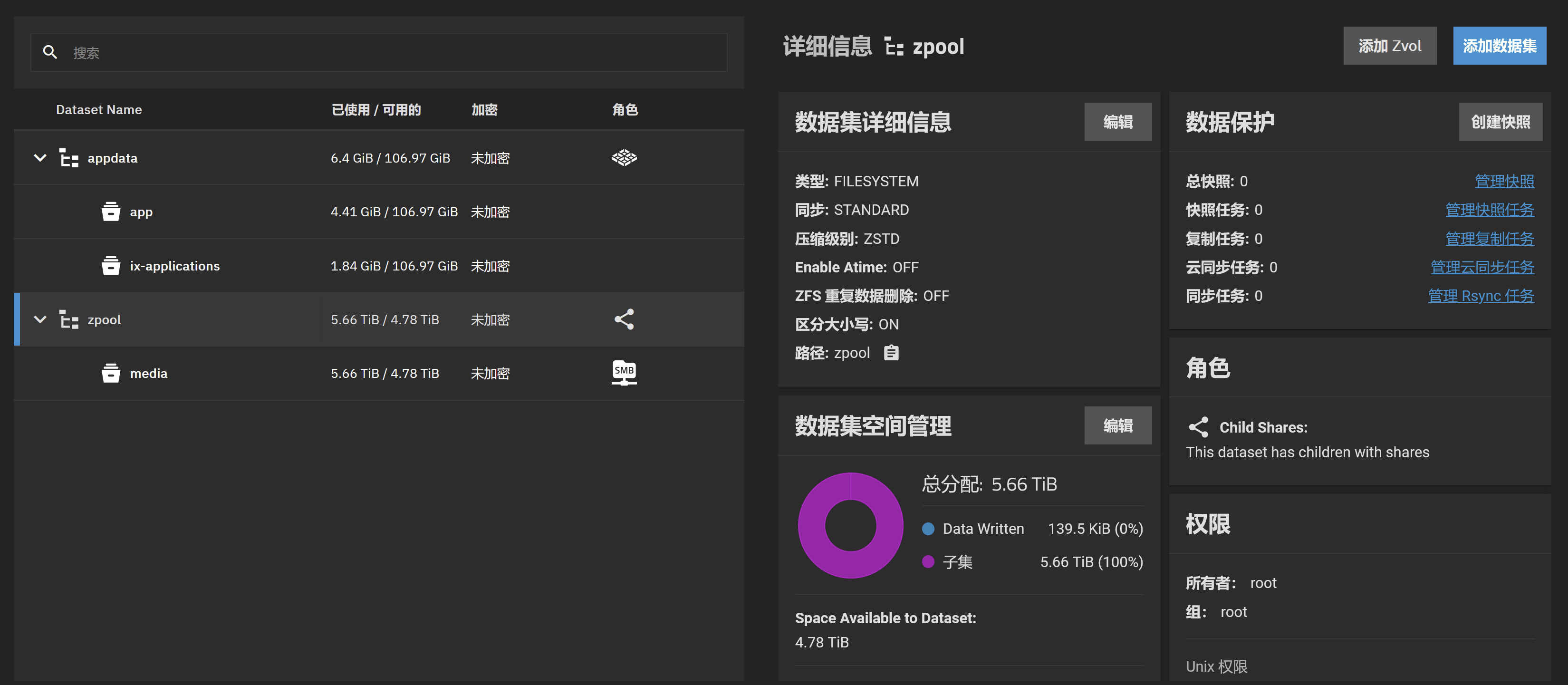Viewport: 1568px width, 685px height.
Task: Open the 管理复制任务 link
Action: coord(1490,239)
